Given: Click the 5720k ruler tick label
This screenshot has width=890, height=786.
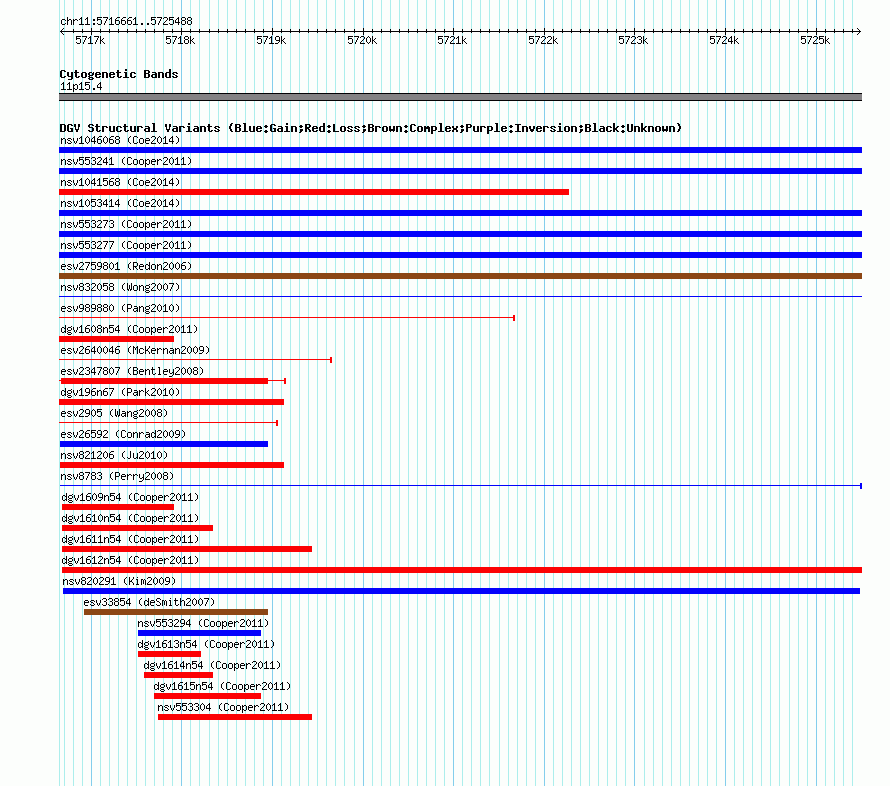Looking at the screenshot, I should (x=362, y=40).
